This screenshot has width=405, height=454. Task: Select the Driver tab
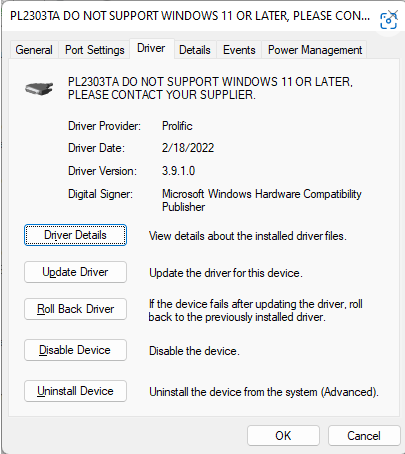pos(151,49)
